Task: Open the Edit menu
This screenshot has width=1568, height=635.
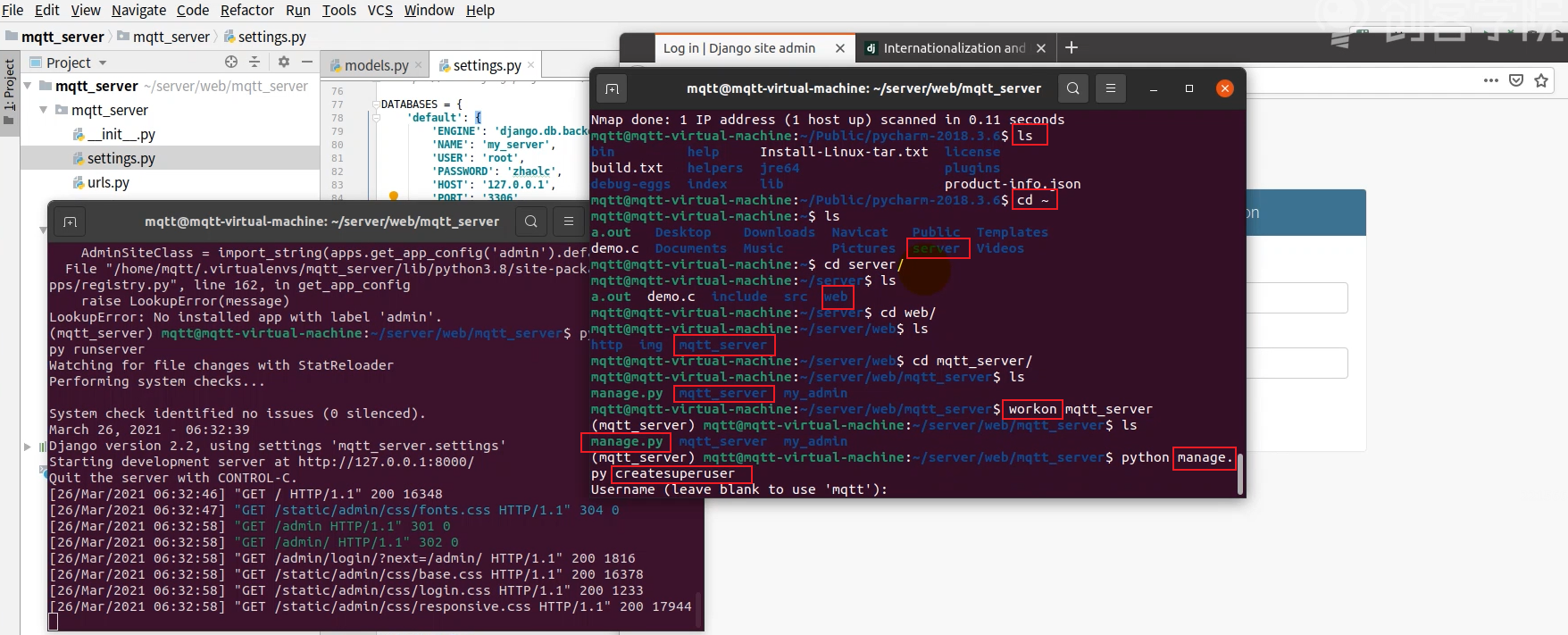Action: (x=46, y=10)
